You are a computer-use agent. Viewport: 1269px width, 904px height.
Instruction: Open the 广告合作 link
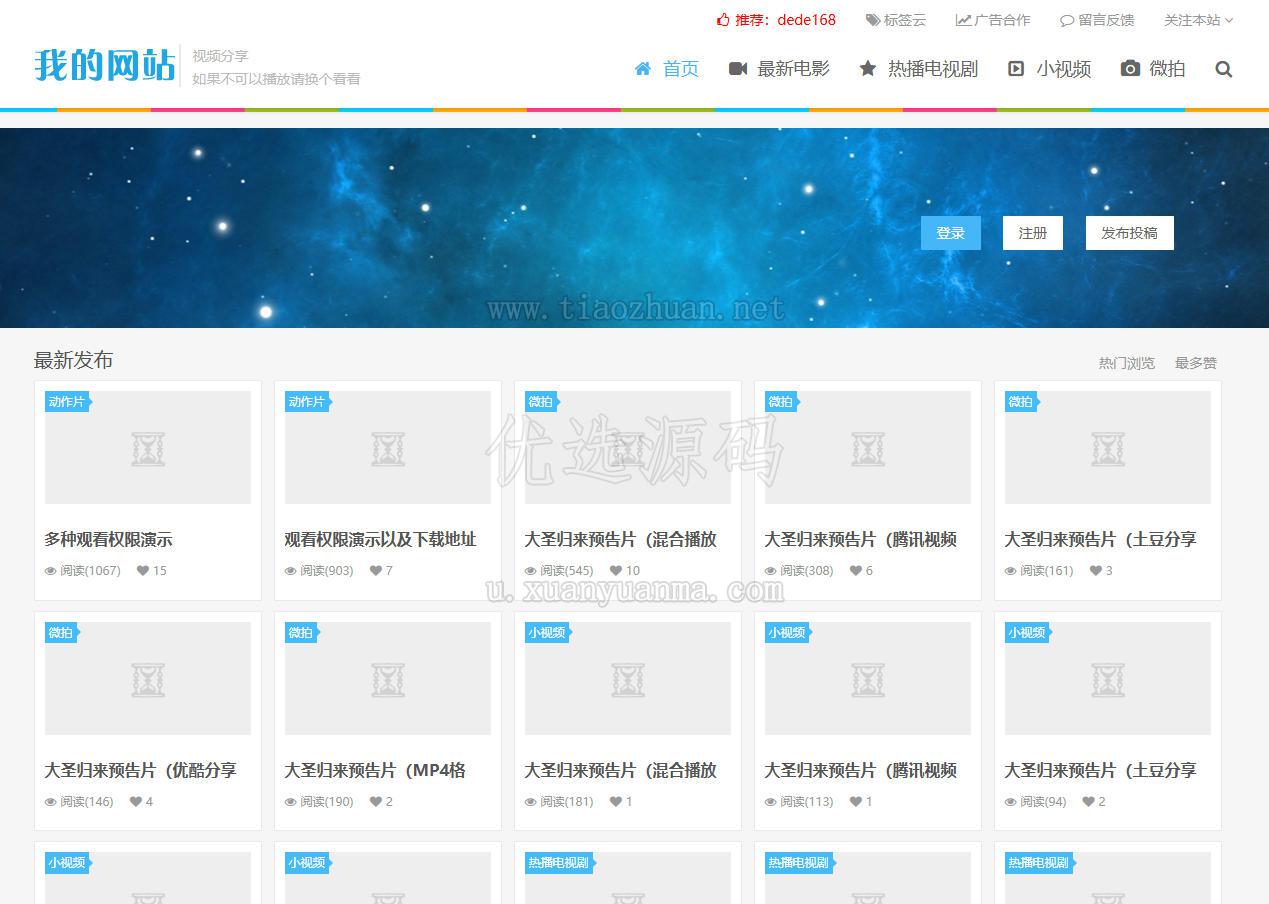pos(993,20)
